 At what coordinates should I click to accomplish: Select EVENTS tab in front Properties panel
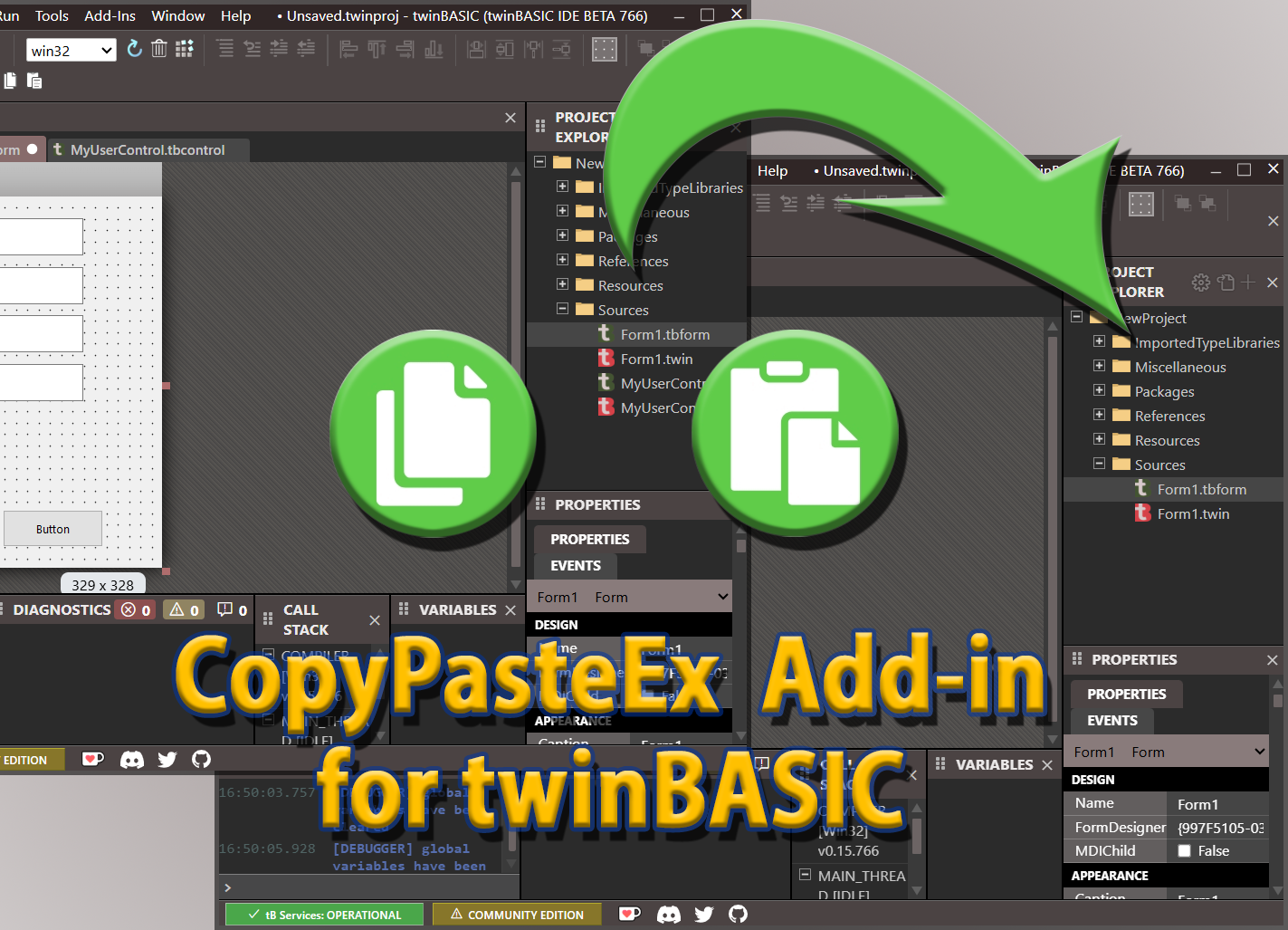1112,721
